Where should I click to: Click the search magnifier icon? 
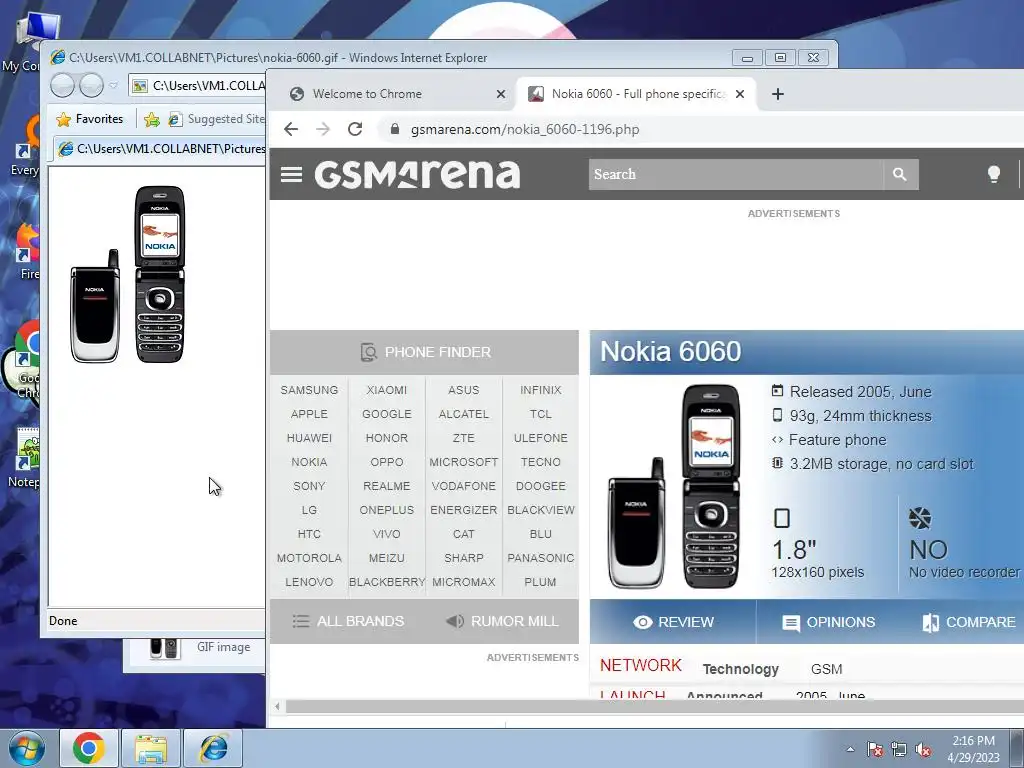coord(900,174)
